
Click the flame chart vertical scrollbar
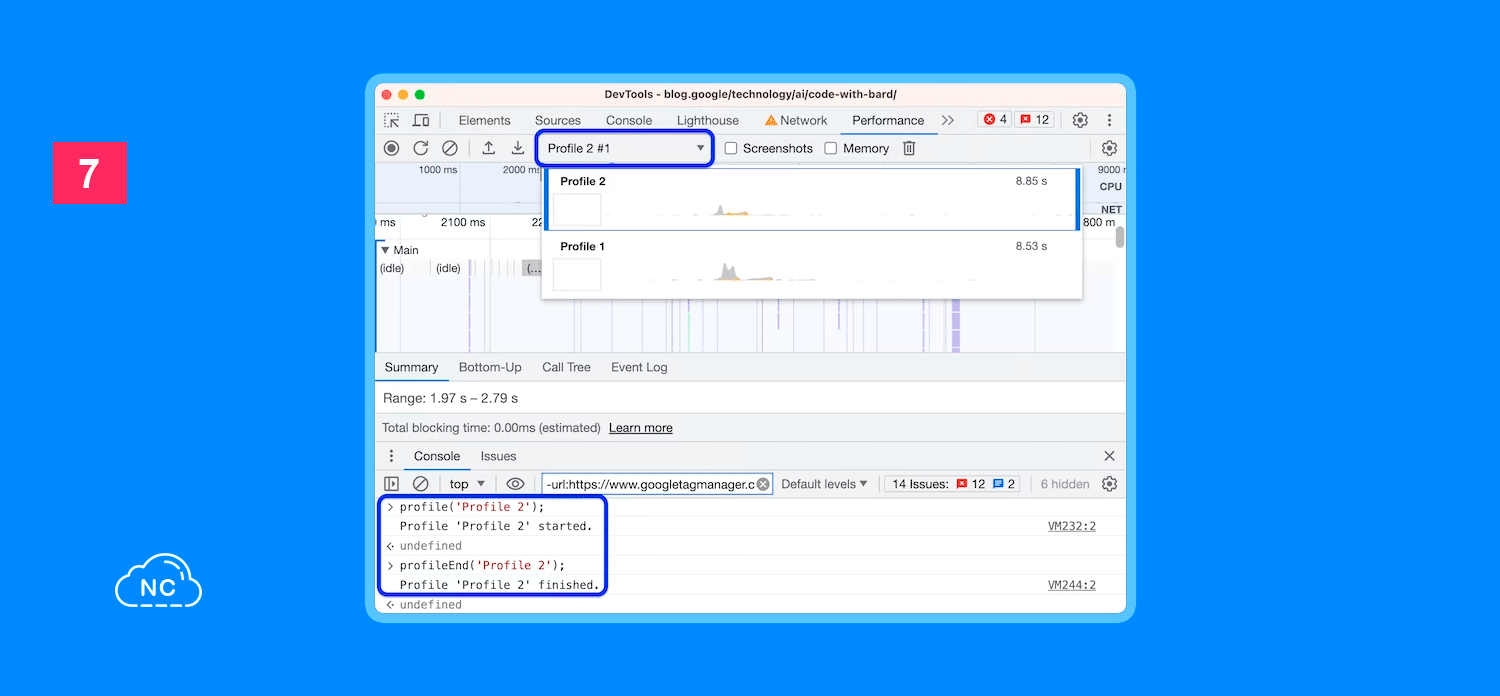[x=1120, y=237]
